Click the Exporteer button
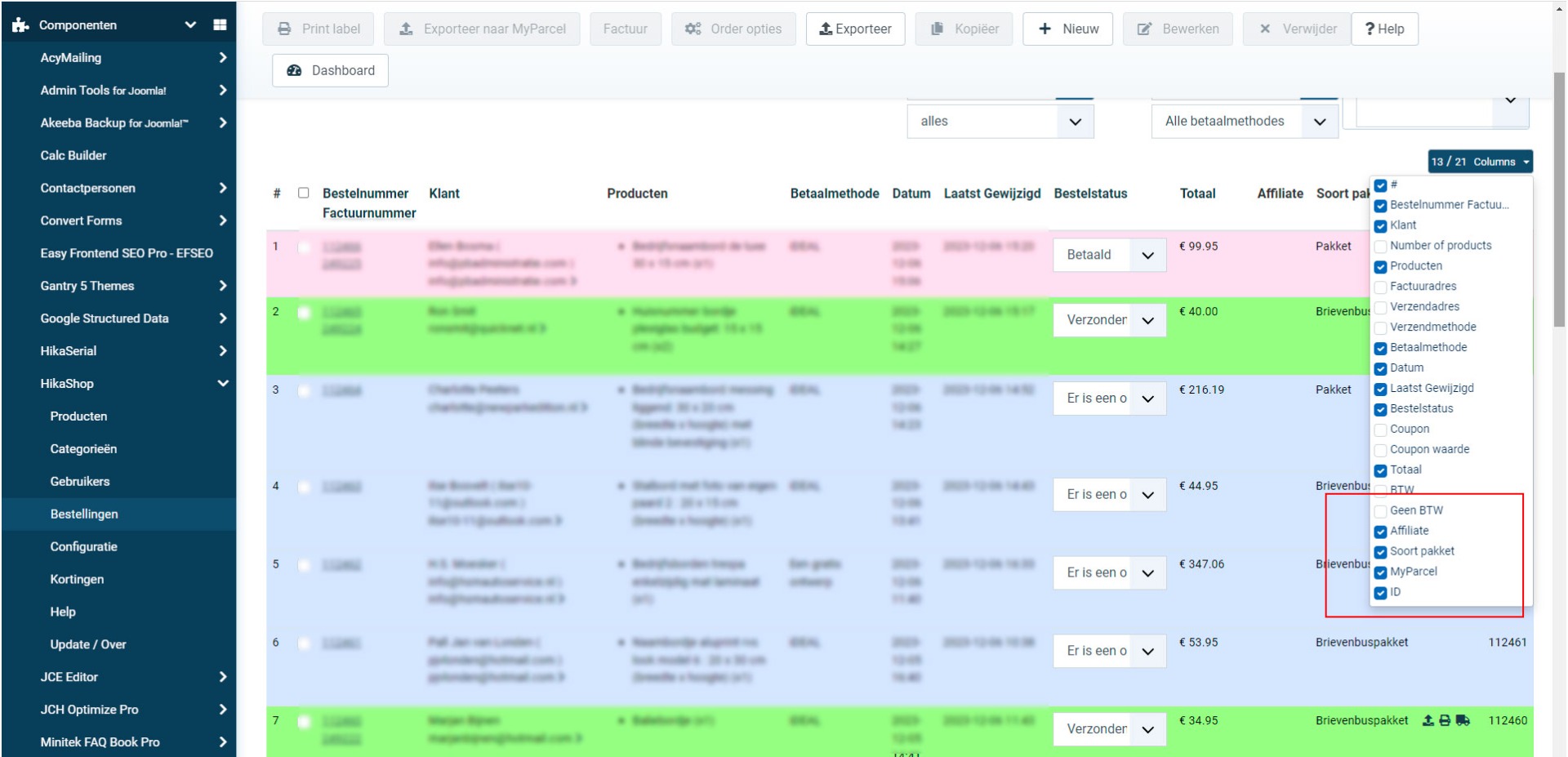Viewport: 1568px width, 757px height. (855, 29)
